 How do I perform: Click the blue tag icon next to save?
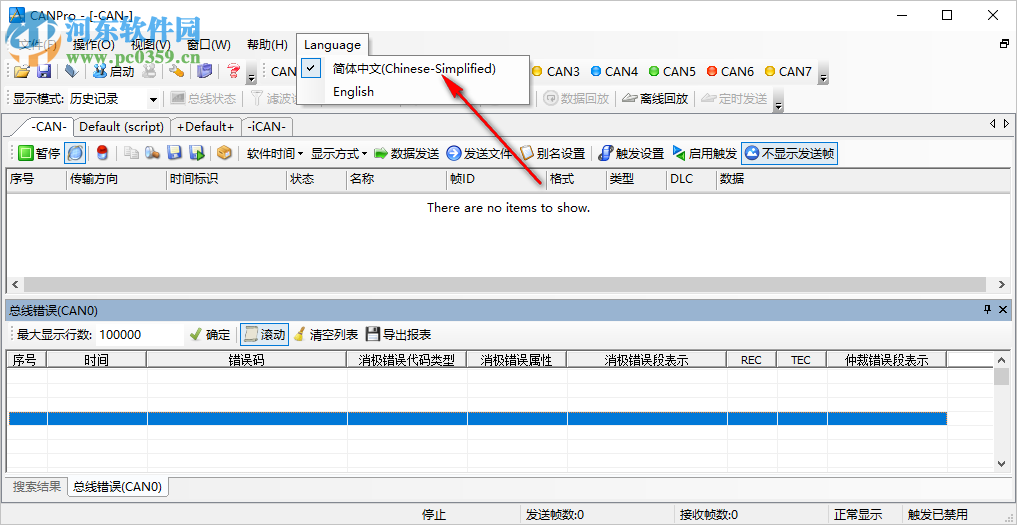pos(73,71)
